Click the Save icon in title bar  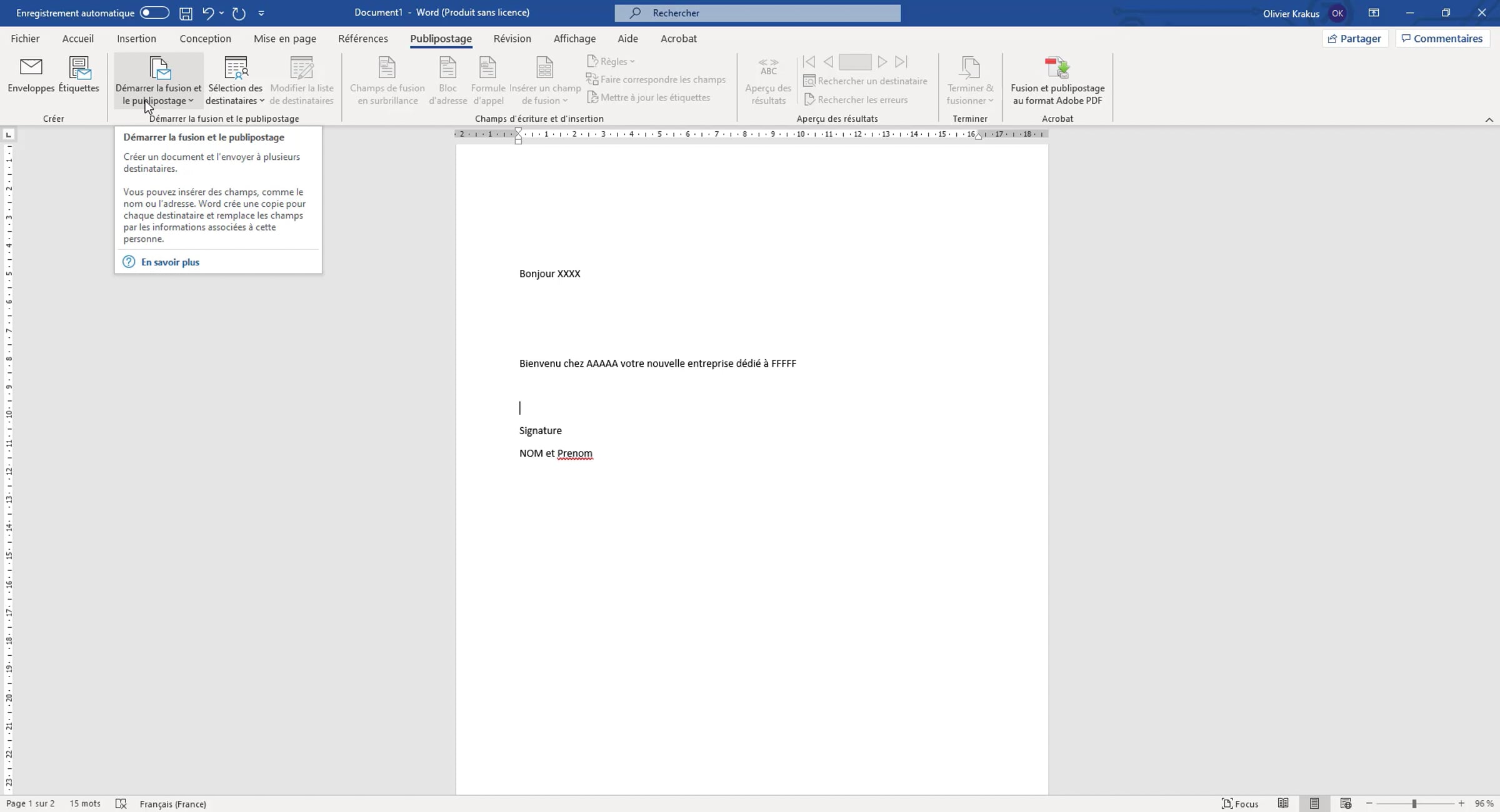186,13
